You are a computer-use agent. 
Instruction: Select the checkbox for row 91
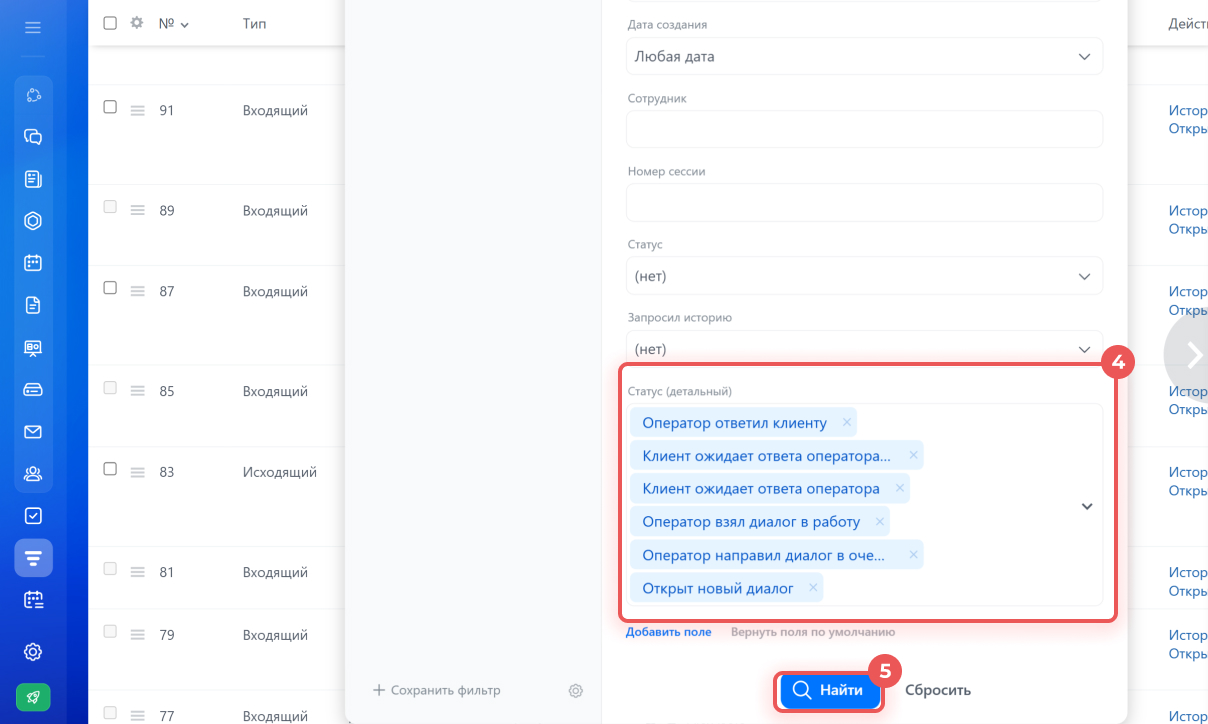point(111,107)
